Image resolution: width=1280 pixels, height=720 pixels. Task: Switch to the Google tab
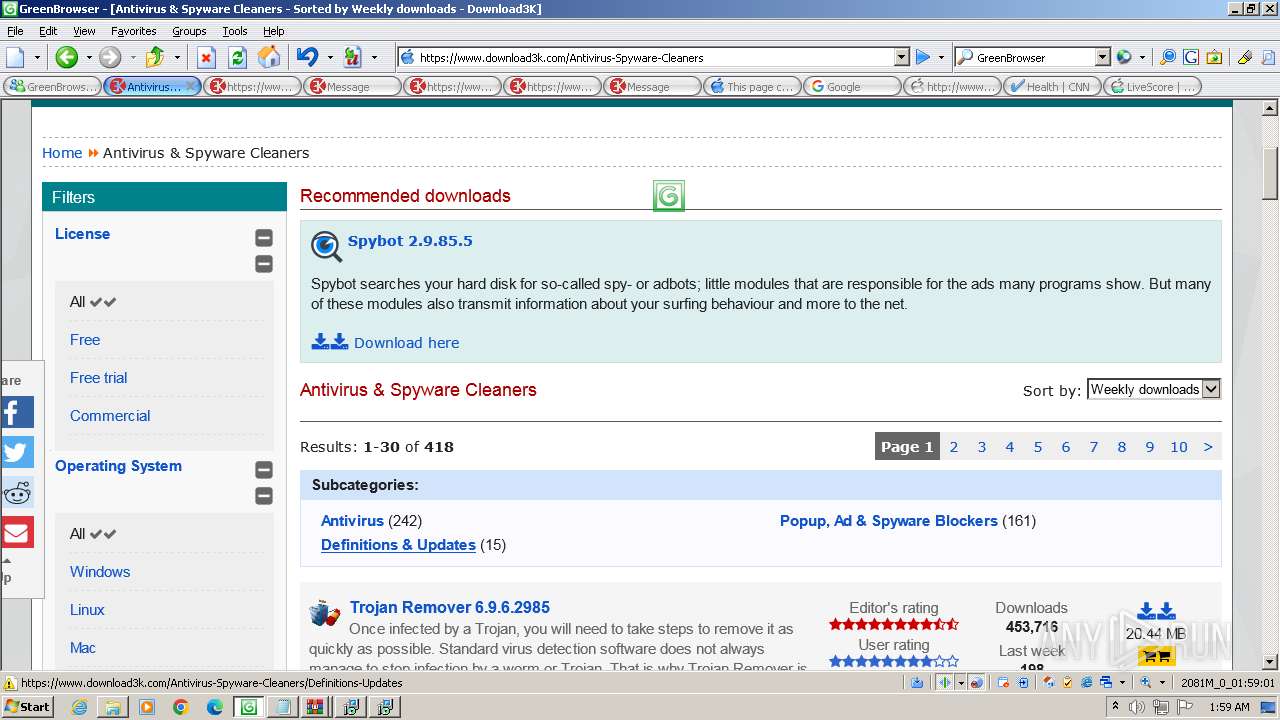coord(852,87)
